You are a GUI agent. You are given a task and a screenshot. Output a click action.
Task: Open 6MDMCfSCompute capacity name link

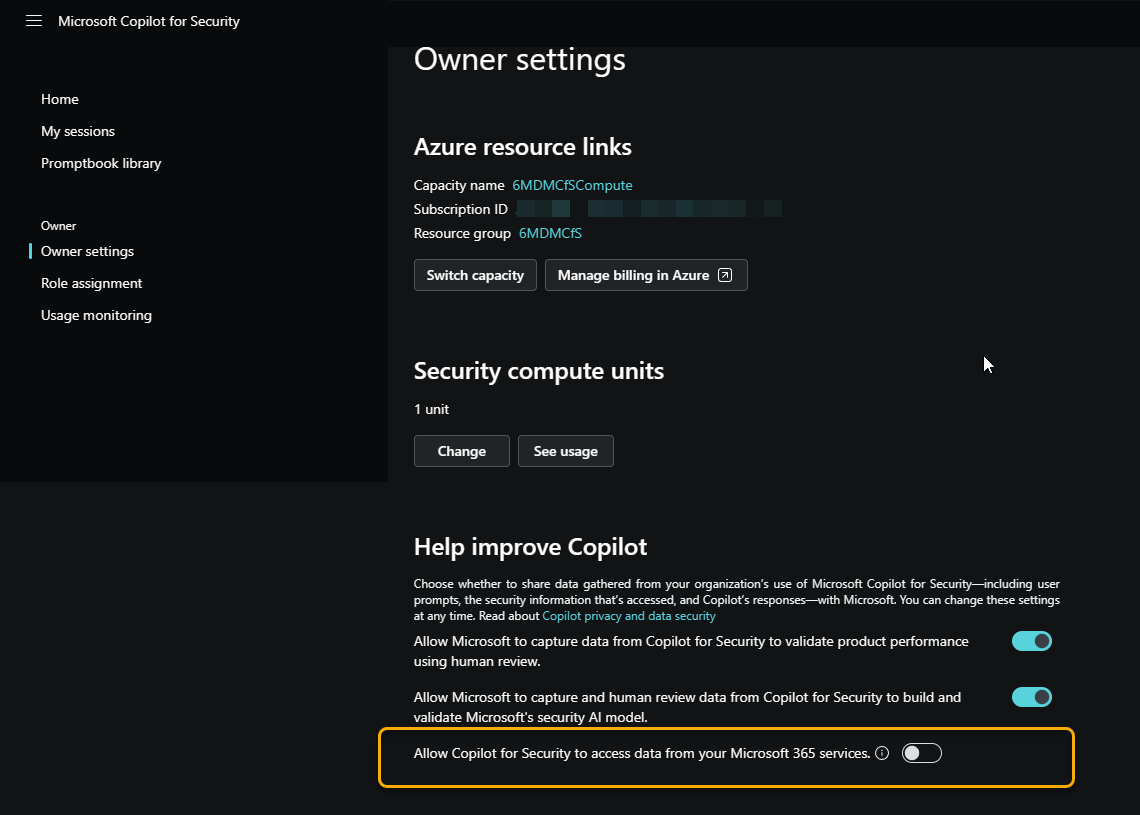point(572,185)
